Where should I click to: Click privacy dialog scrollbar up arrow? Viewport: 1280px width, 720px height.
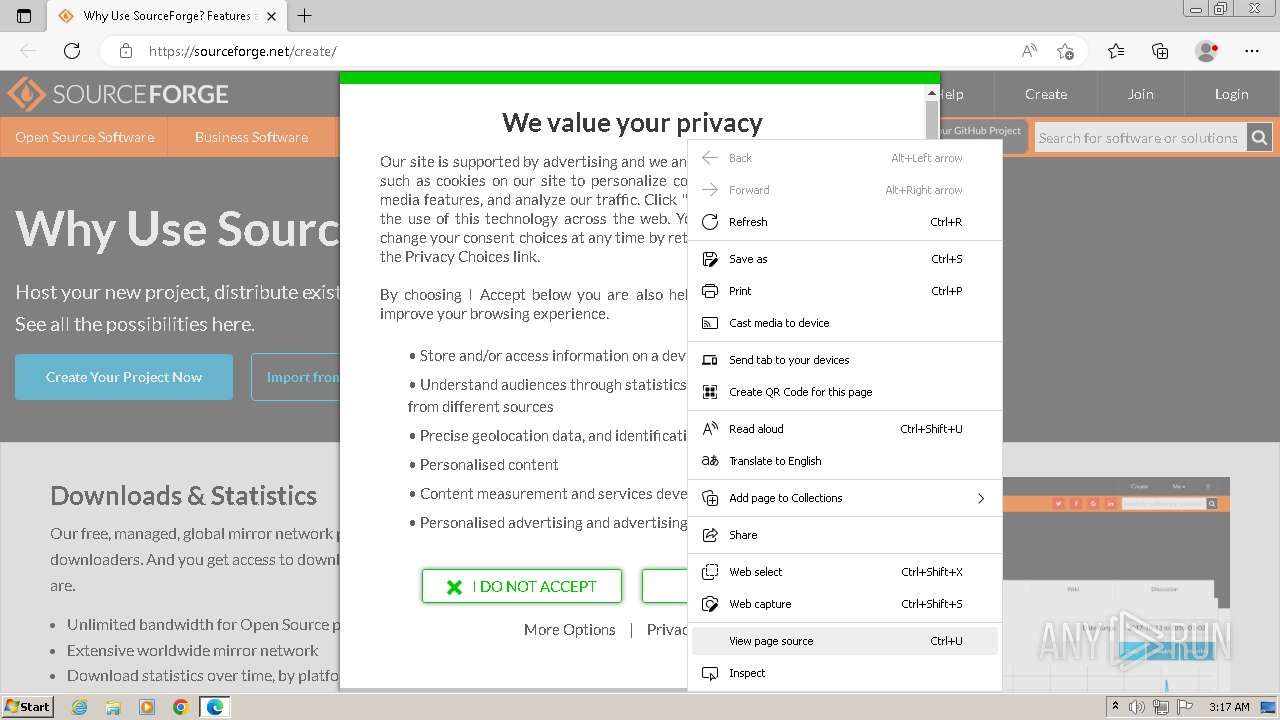tap(932, 93)
